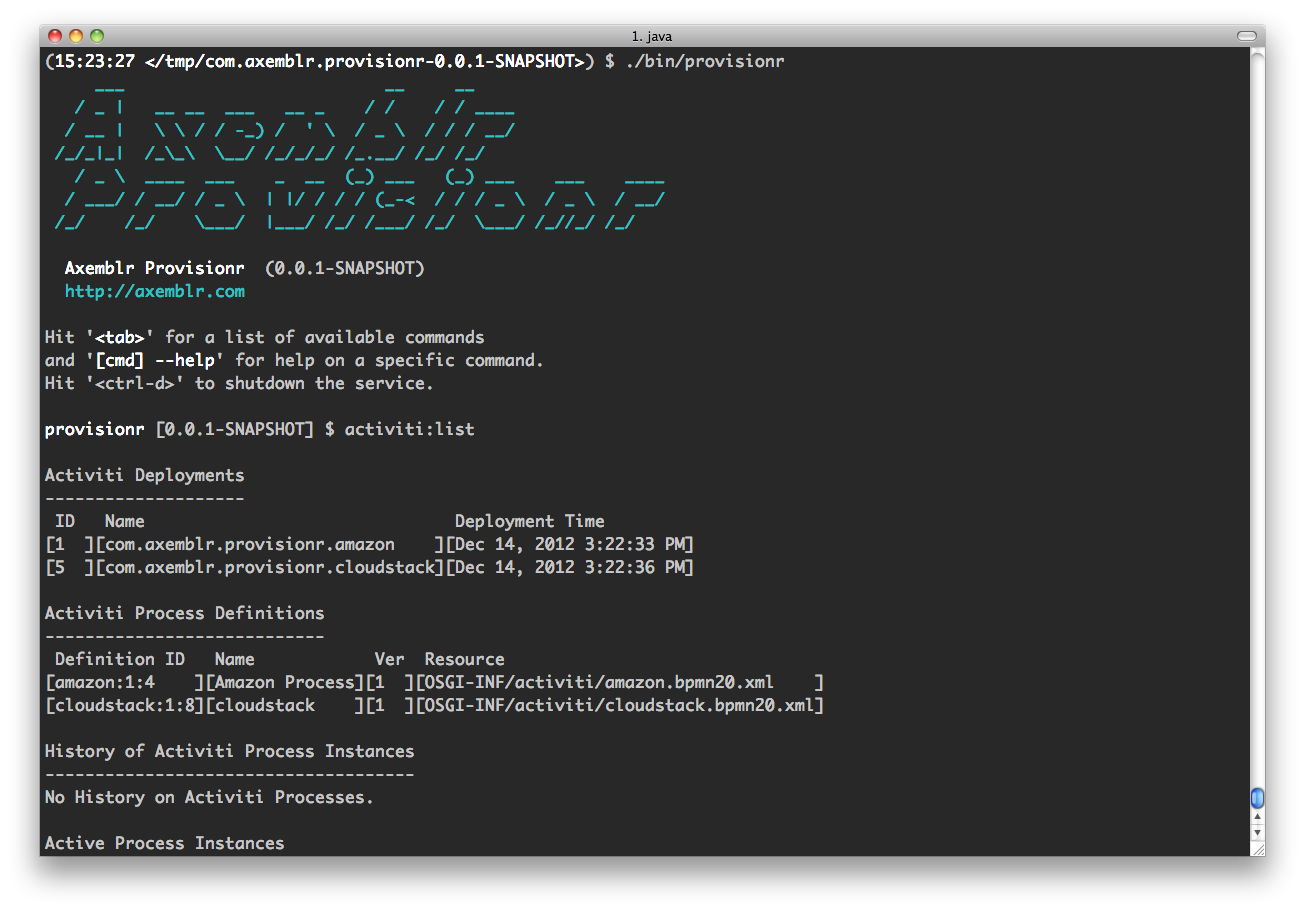Open the http://axemblr.com link

pyautogui.click(x=155, y=292)
